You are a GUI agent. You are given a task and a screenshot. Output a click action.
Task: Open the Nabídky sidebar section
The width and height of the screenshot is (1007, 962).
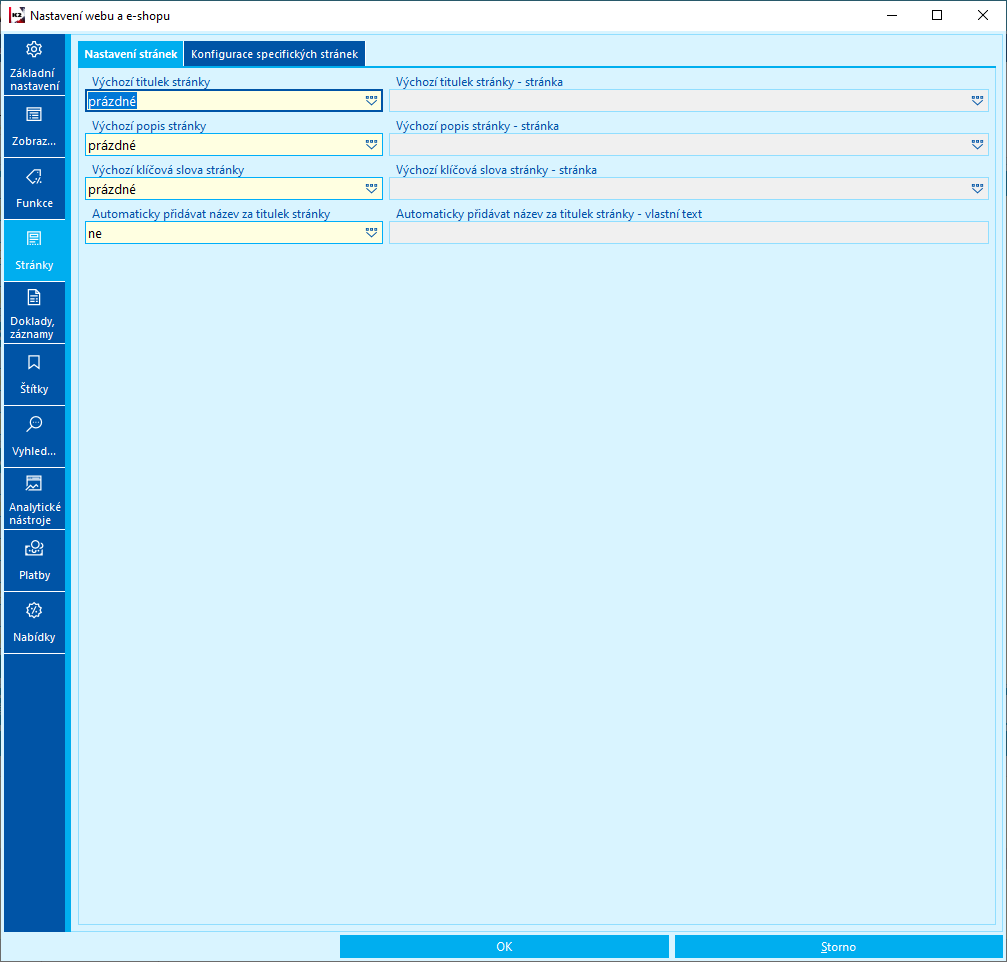pyautogui.click(x=34, y=622)
